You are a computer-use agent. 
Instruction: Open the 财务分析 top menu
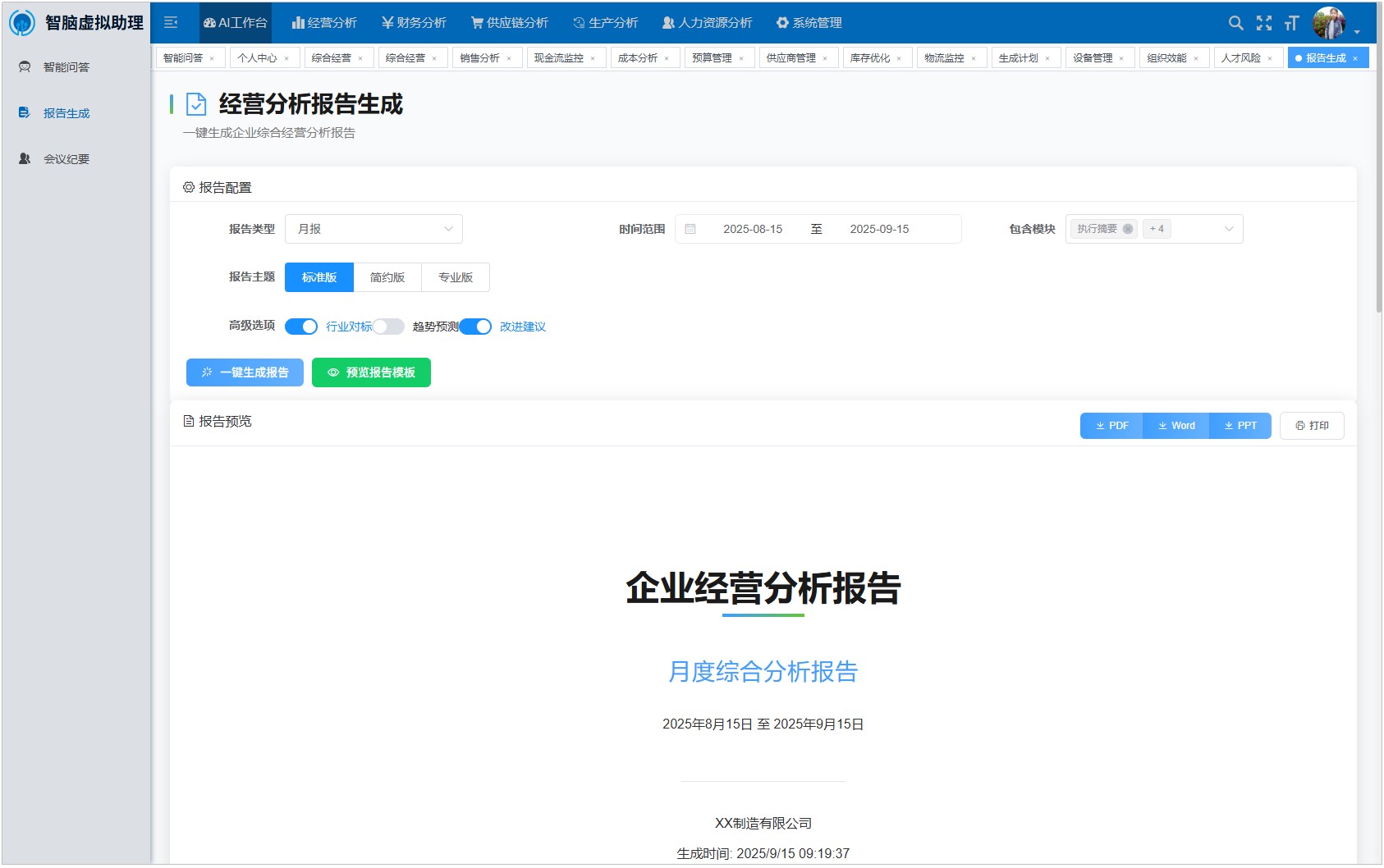(414, 23)
